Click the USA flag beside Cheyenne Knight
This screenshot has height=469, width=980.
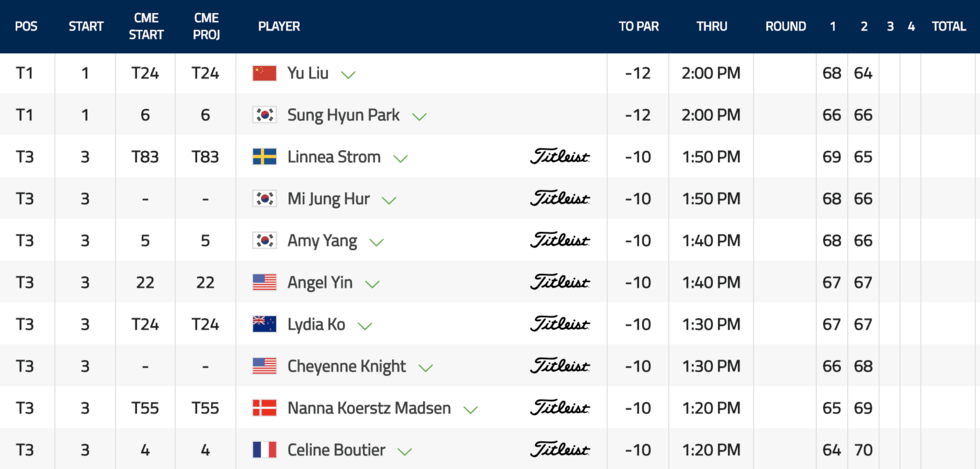click(x=264, y=366)
